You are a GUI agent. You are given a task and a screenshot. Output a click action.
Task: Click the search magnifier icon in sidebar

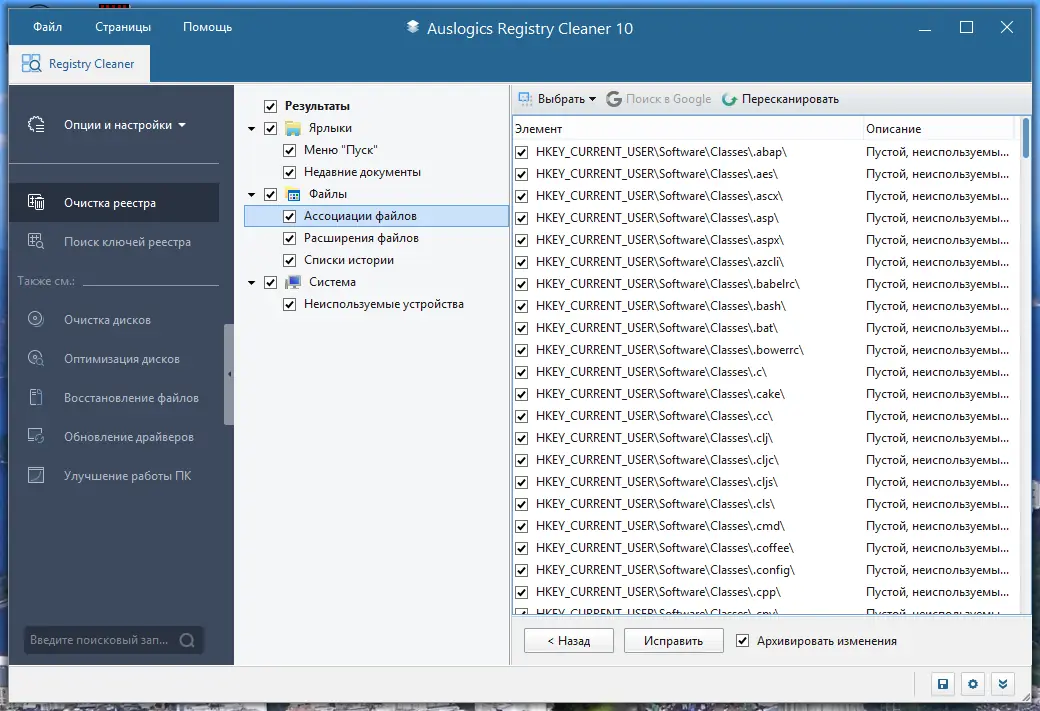pos(187,640)
